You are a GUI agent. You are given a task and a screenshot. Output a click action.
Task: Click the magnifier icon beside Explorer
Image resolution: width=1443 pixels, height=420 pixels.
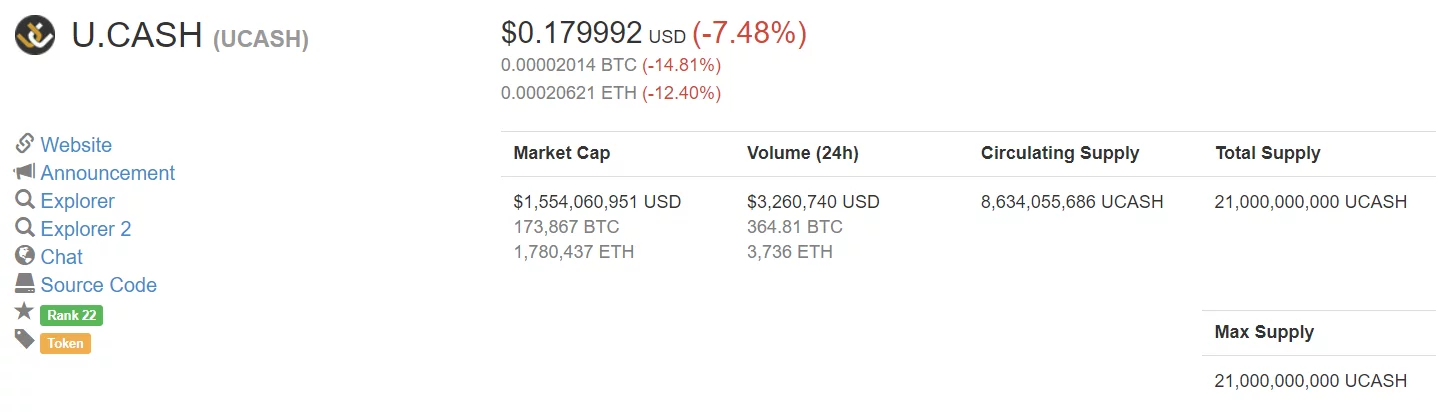25,200
